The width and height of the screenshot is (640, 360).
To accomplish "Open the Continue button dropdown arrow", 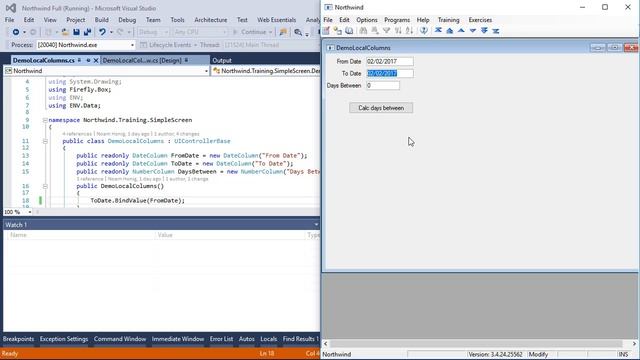I will click(270, 32).
